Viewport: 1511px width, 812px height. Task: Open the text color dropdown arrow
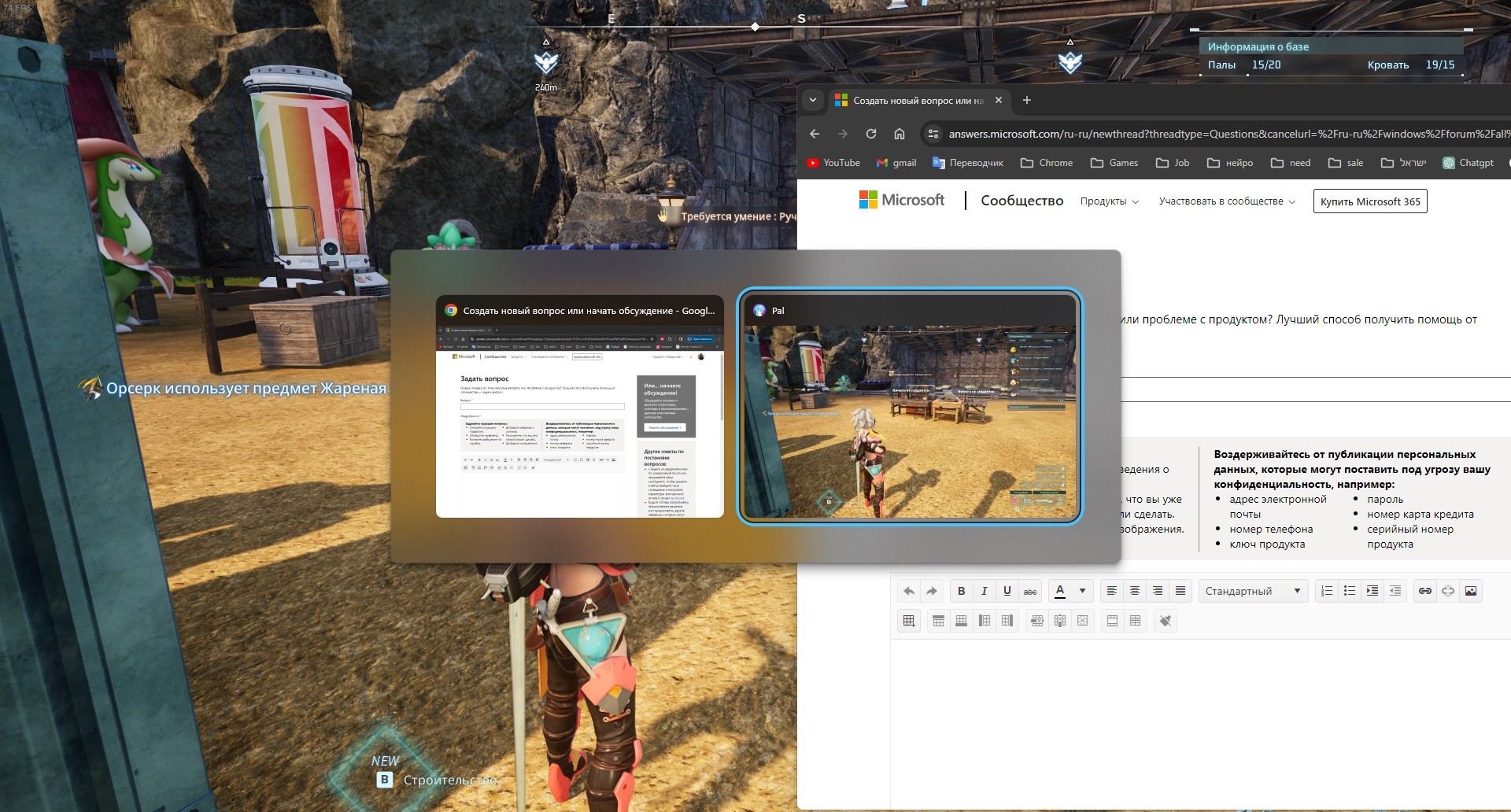click(1082, 591)
